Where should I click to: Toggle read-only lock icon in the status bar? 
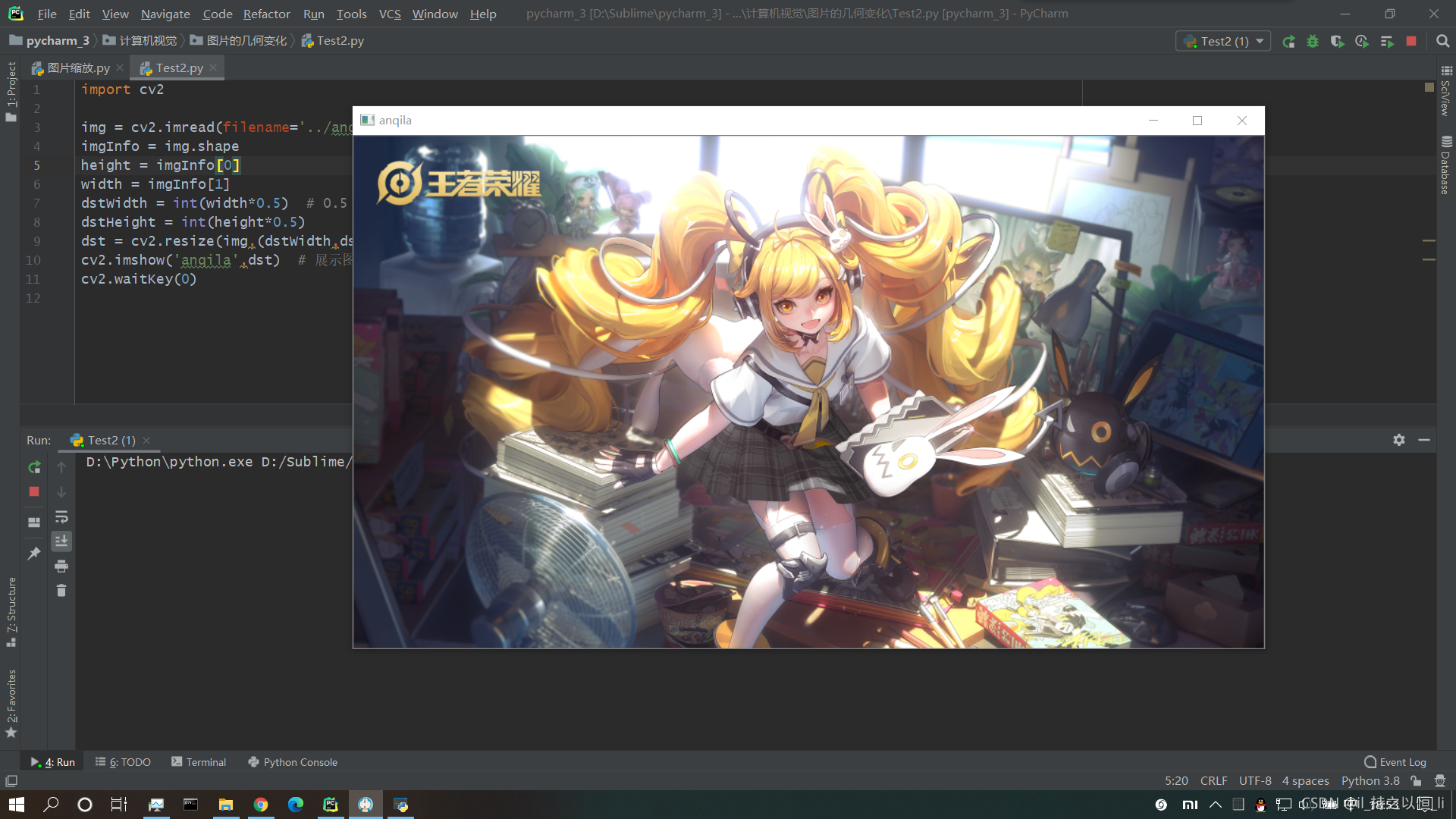pos(1416,781)
